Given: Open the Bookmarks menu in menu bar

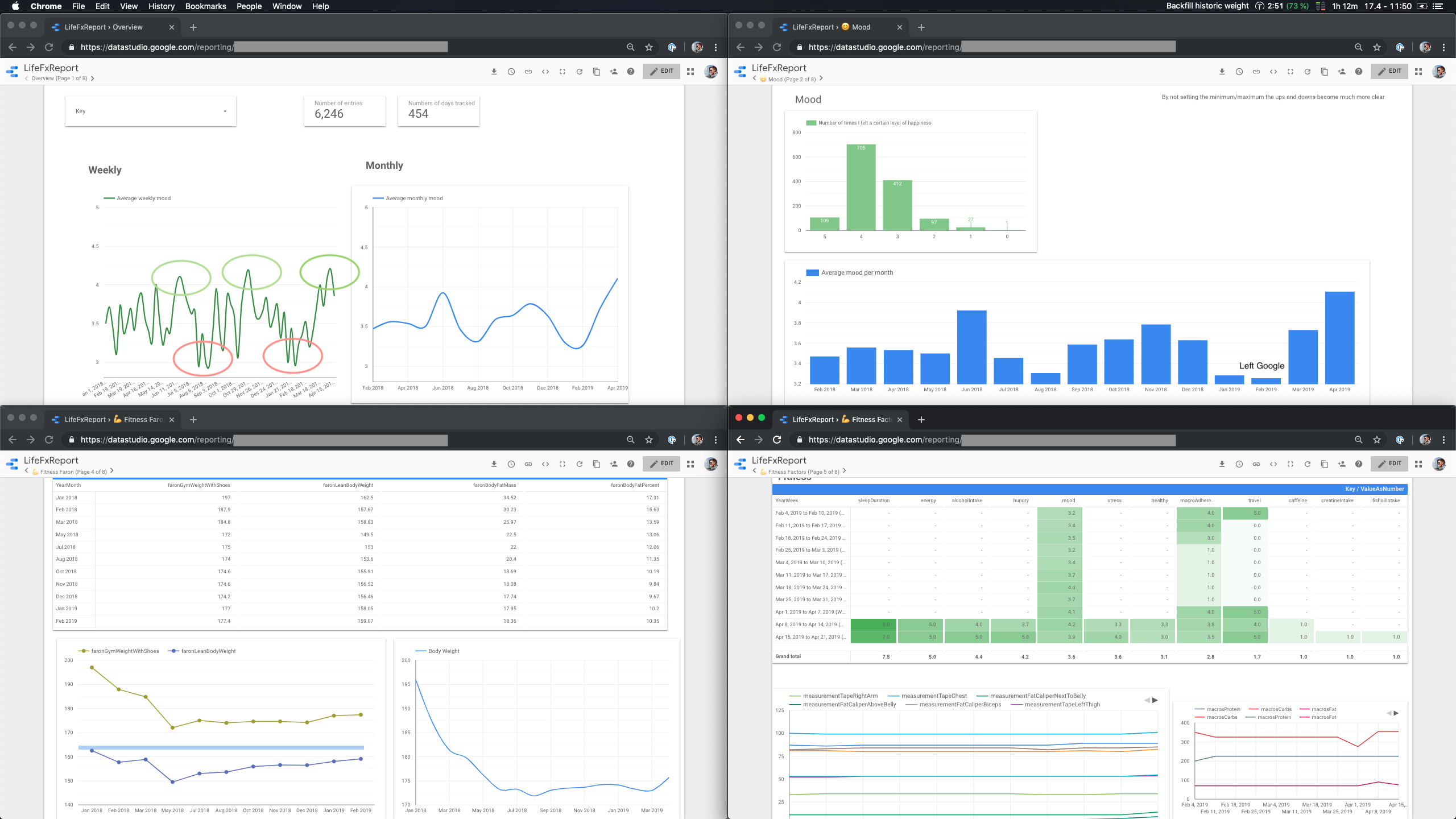Looking at the screenshot, I should 205,6.
